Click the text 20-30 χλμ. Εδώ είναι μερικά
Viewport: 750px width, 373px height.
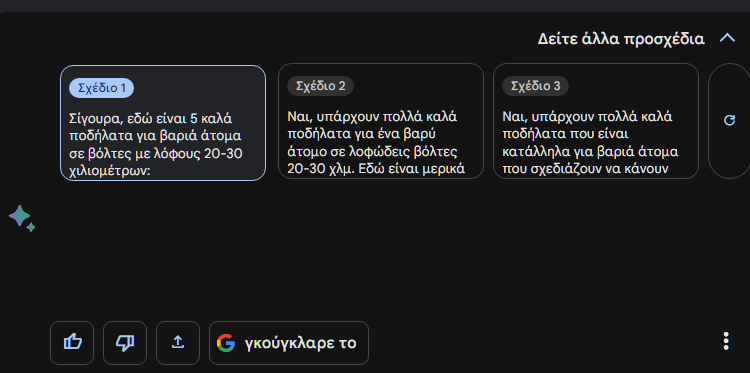(x=376, y=169)
